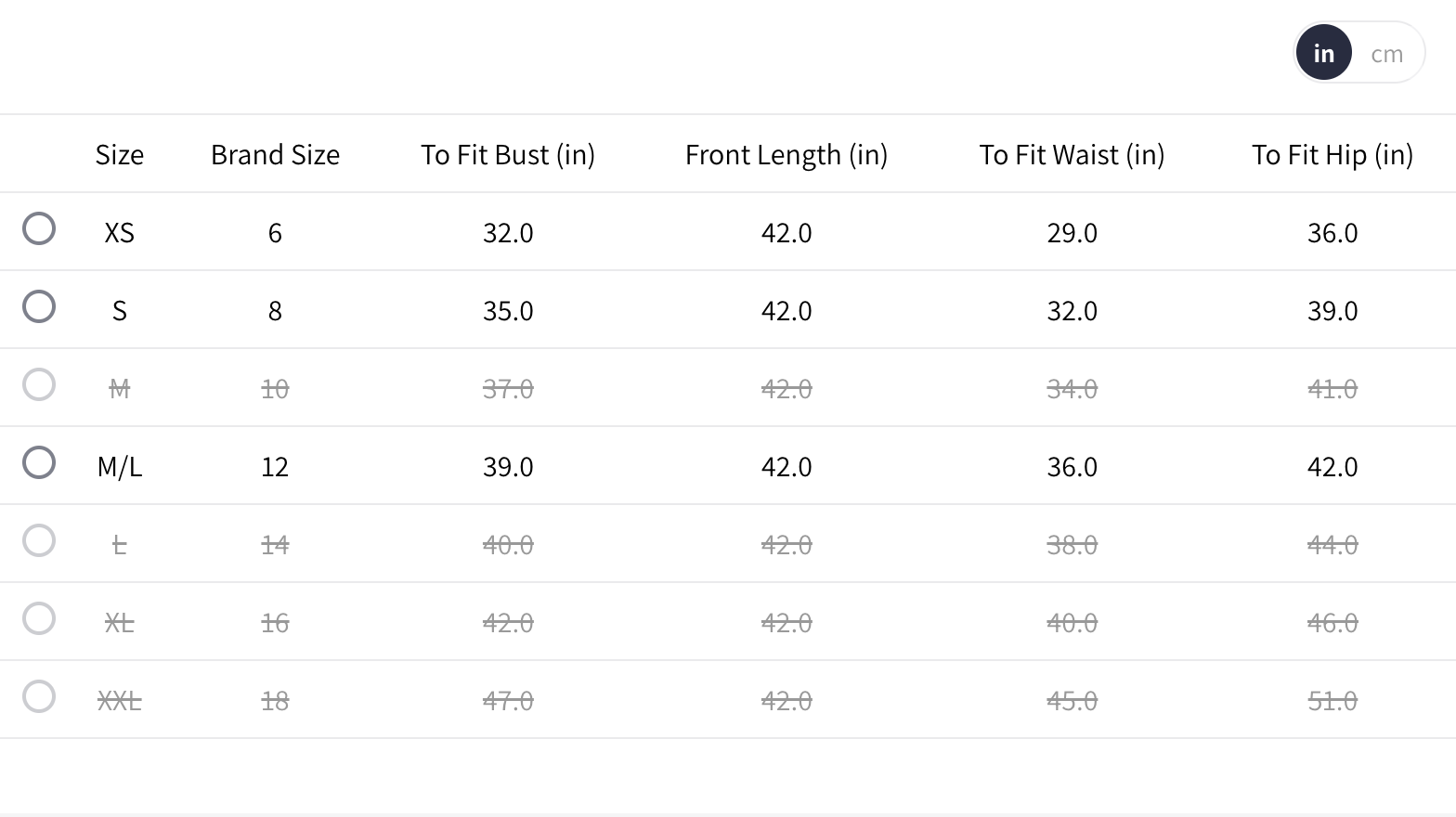Click the To Fit Waist column header
1456x817 pixels.
(1072, 155)
